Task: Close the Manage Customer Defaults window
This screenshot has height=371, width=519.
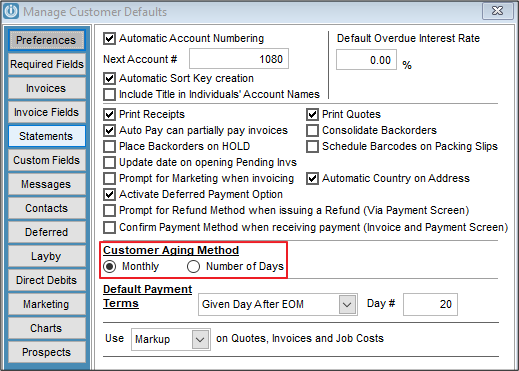Action: point(497,11)
